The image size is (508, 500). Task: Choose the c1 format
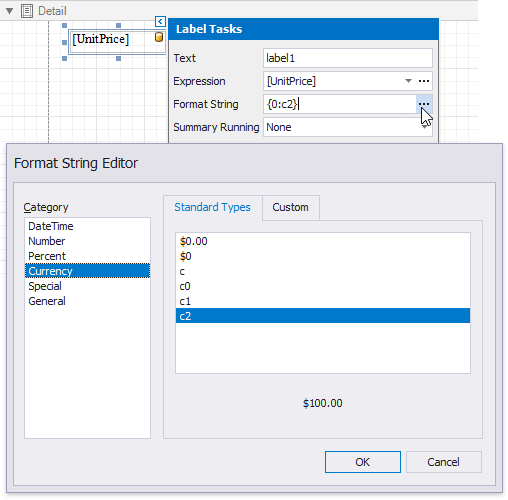click(x=323, y=301)
